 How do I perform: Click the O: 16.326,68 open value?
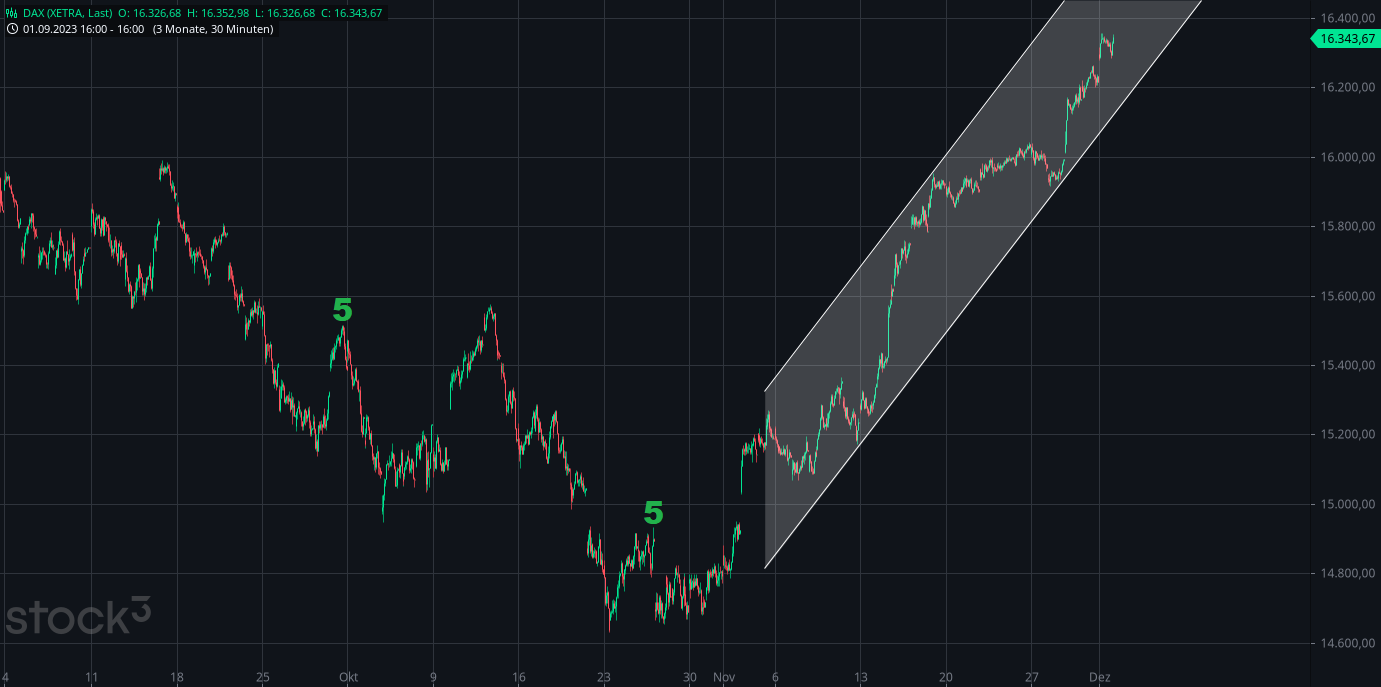(148, 12)
